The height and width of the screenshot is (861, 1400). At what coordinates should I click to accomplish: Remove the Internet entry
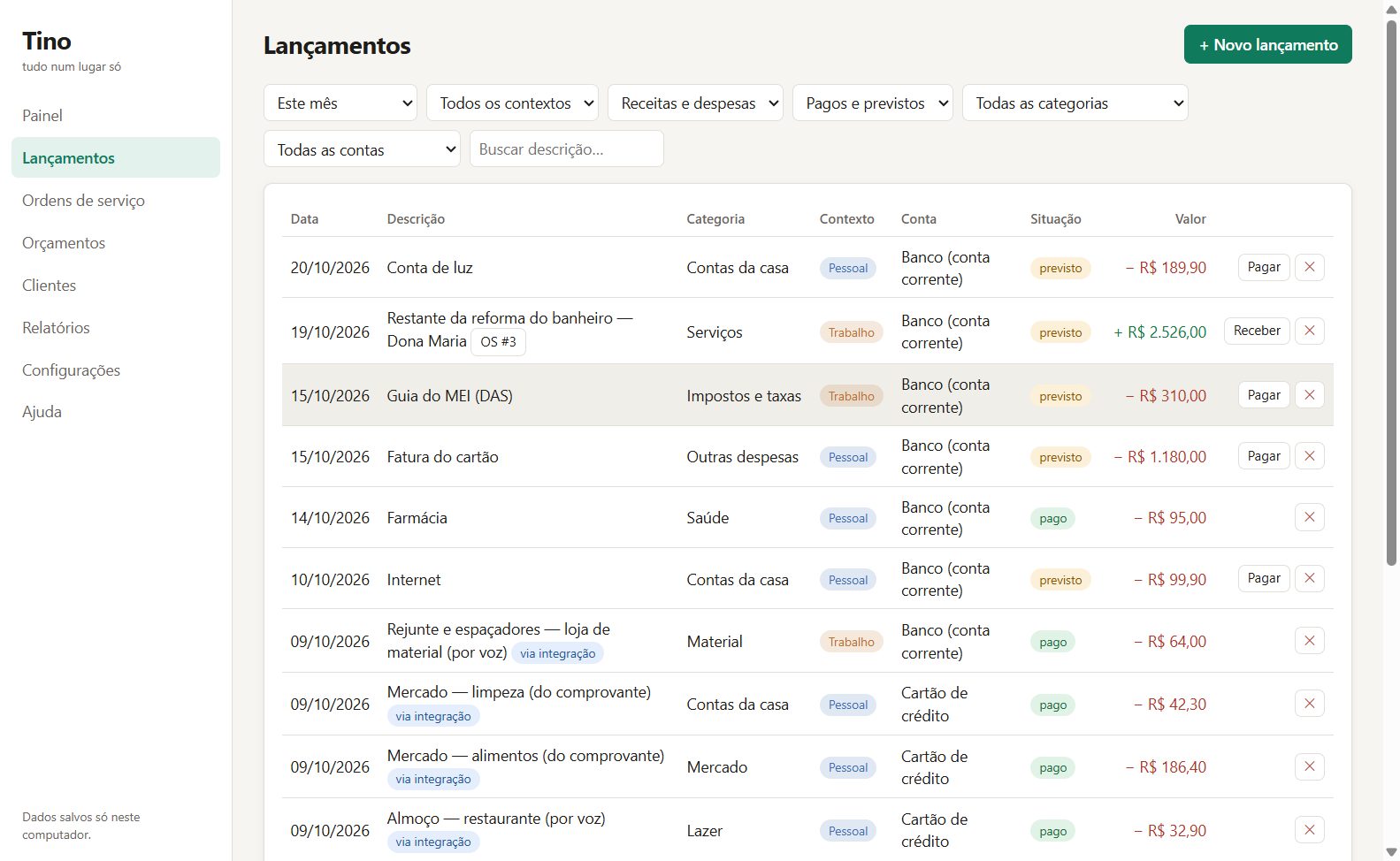1310,578
